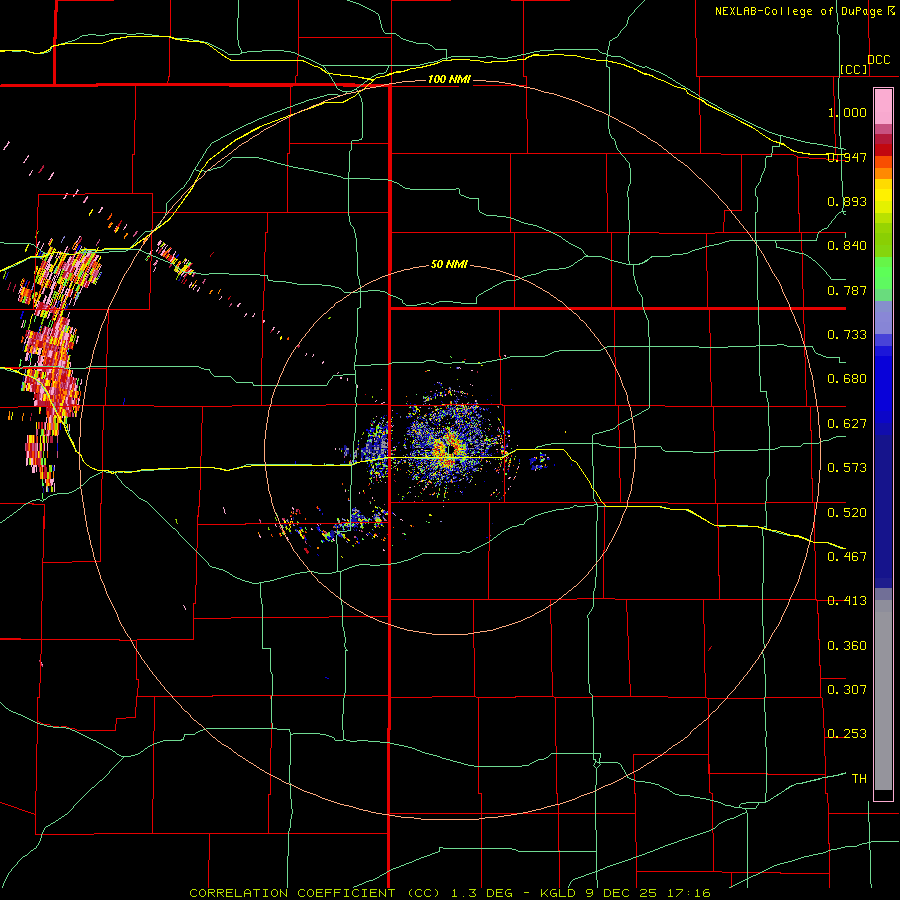Select the 0.627 color scale value
The image size is (900, 900).
coord(847,424)
